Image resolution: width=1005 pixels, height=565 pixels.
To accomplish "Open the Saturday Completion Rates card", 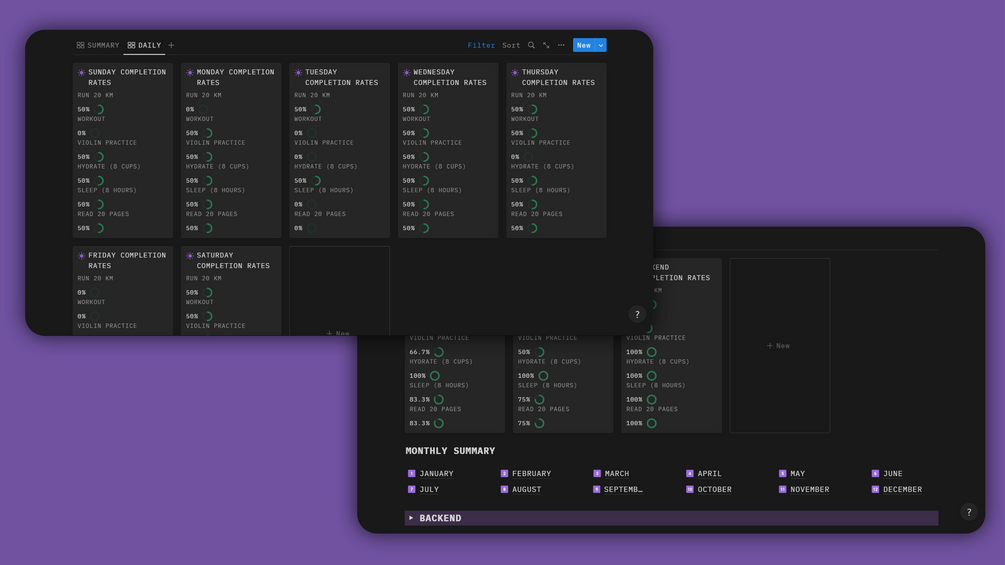I will [231, 290].
